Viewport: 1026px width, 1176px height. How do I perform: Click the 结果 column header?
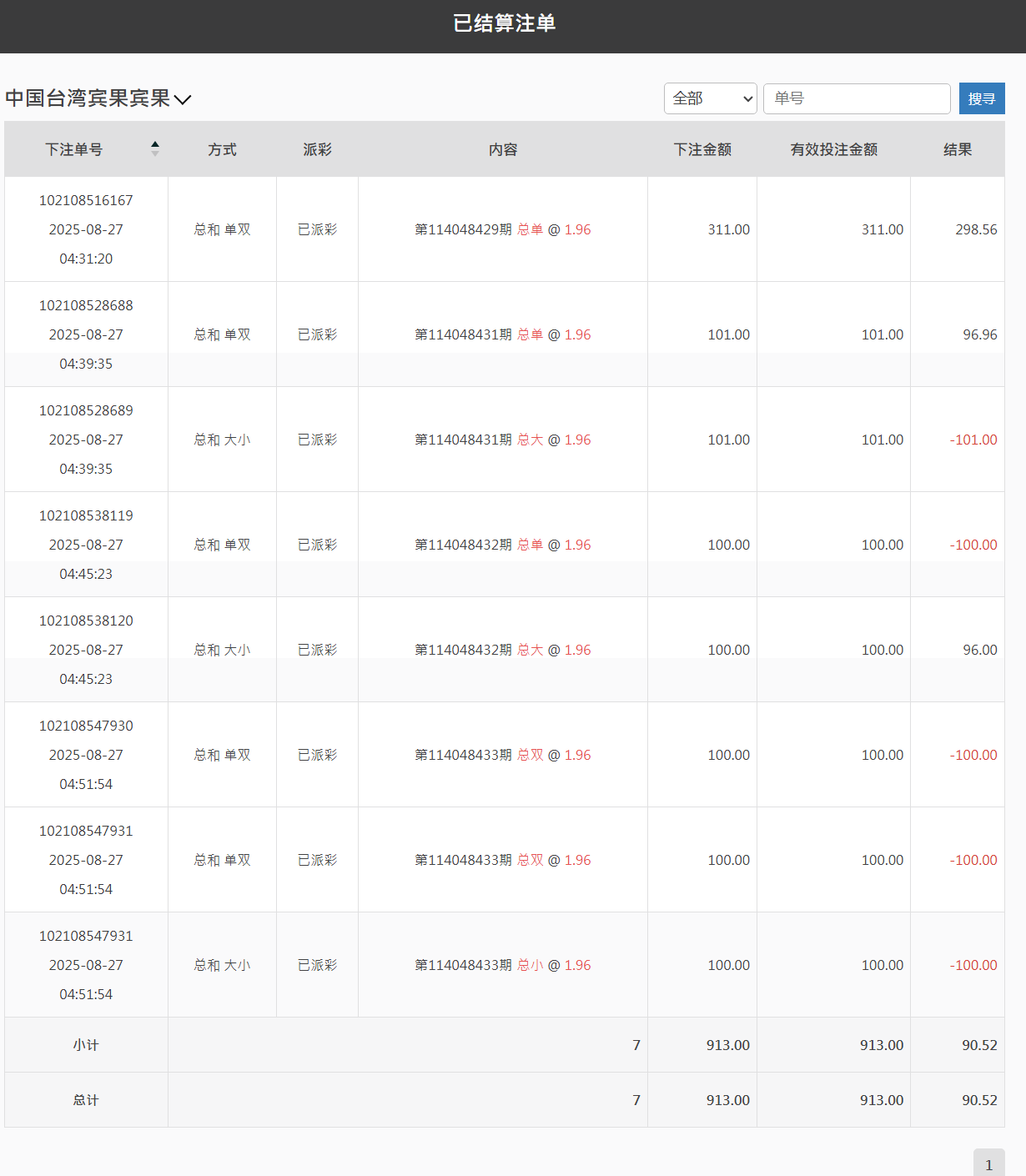[958, 149]
